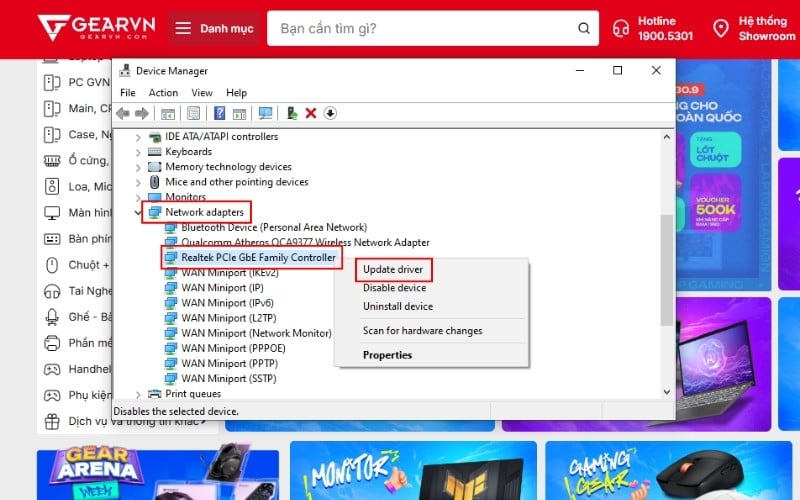
Task: Choose Properties from context menu
Action: [387, 355]
